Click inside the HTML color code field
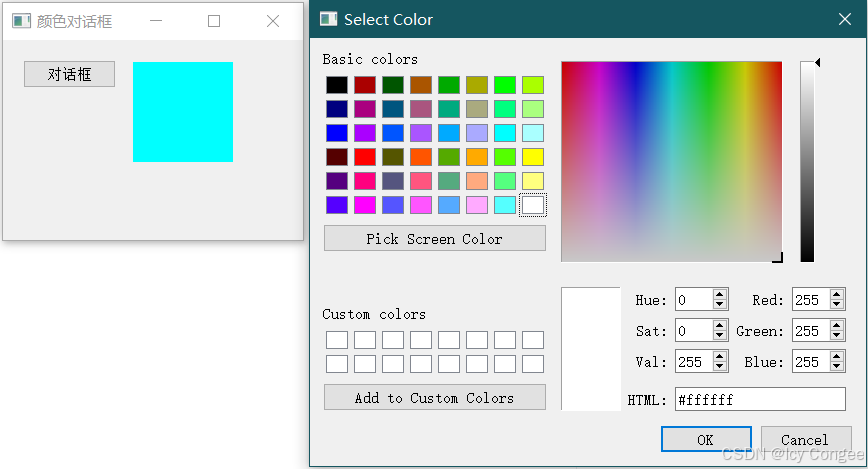 pyautogui.click(x=760, y=399)
